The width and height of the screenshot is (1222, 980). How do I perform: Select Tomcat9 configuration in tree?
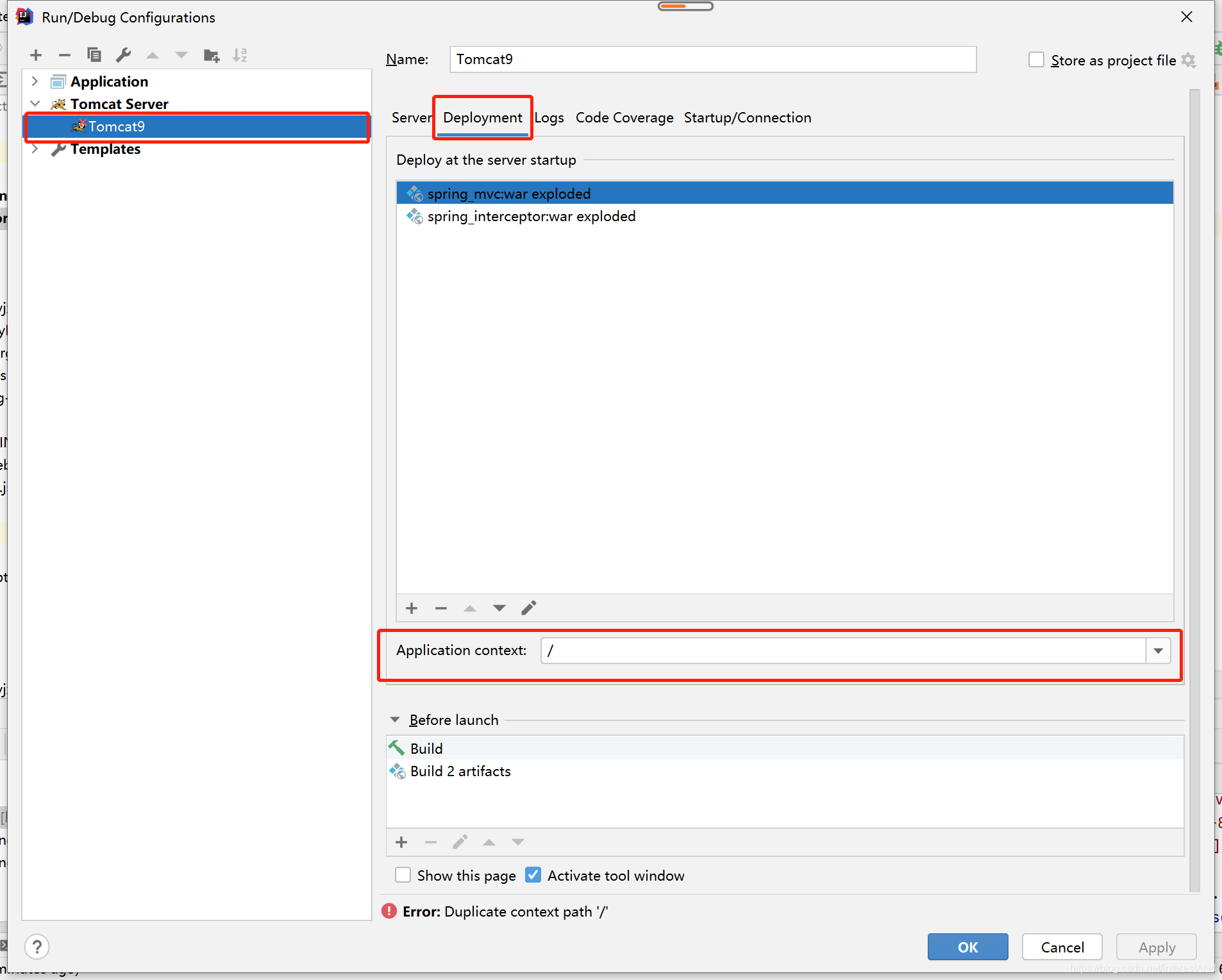point(197,126)
